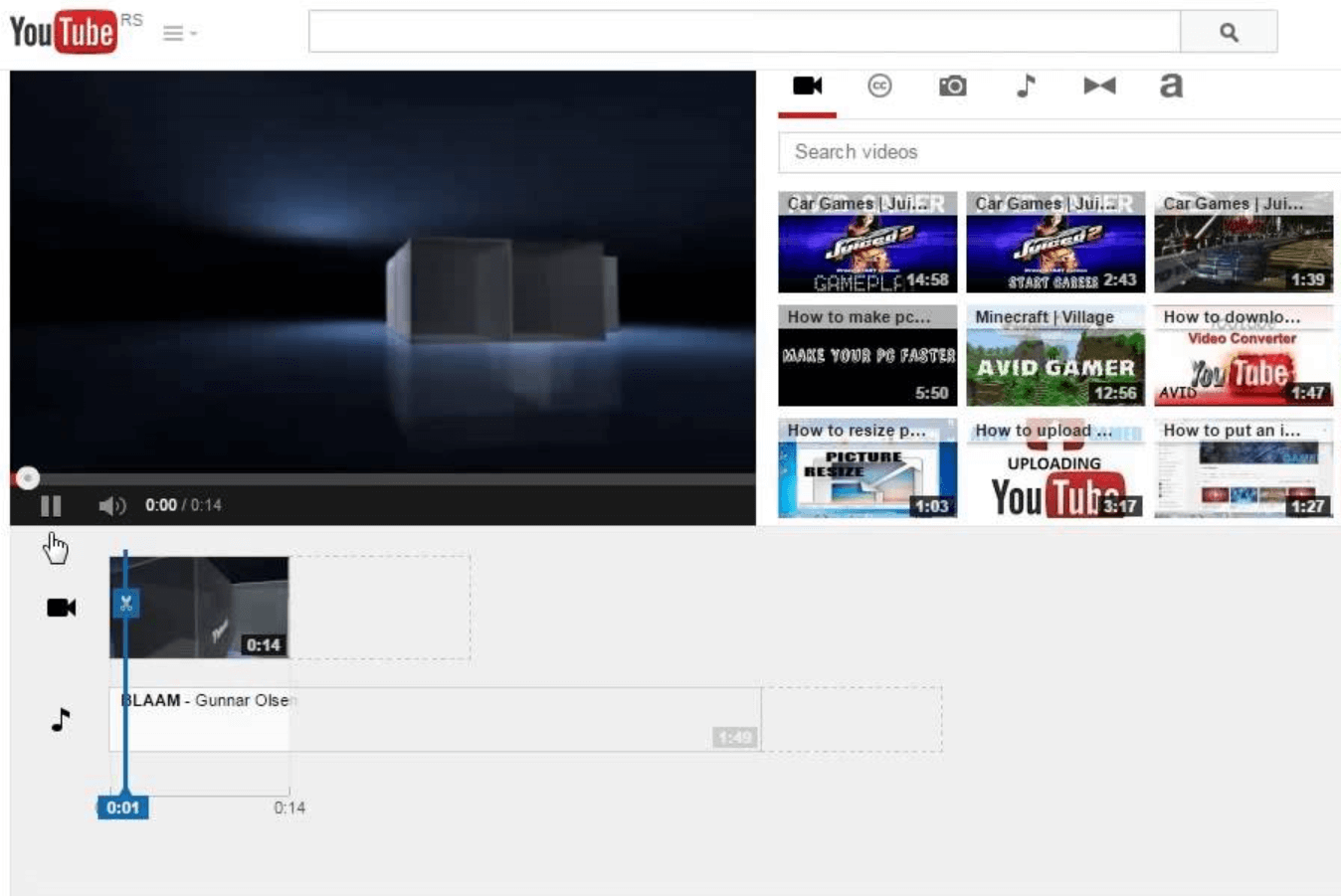Screen dimensions: 1341x896
Task: Click the audio track music note icon
Action: [x=61, y=719]
